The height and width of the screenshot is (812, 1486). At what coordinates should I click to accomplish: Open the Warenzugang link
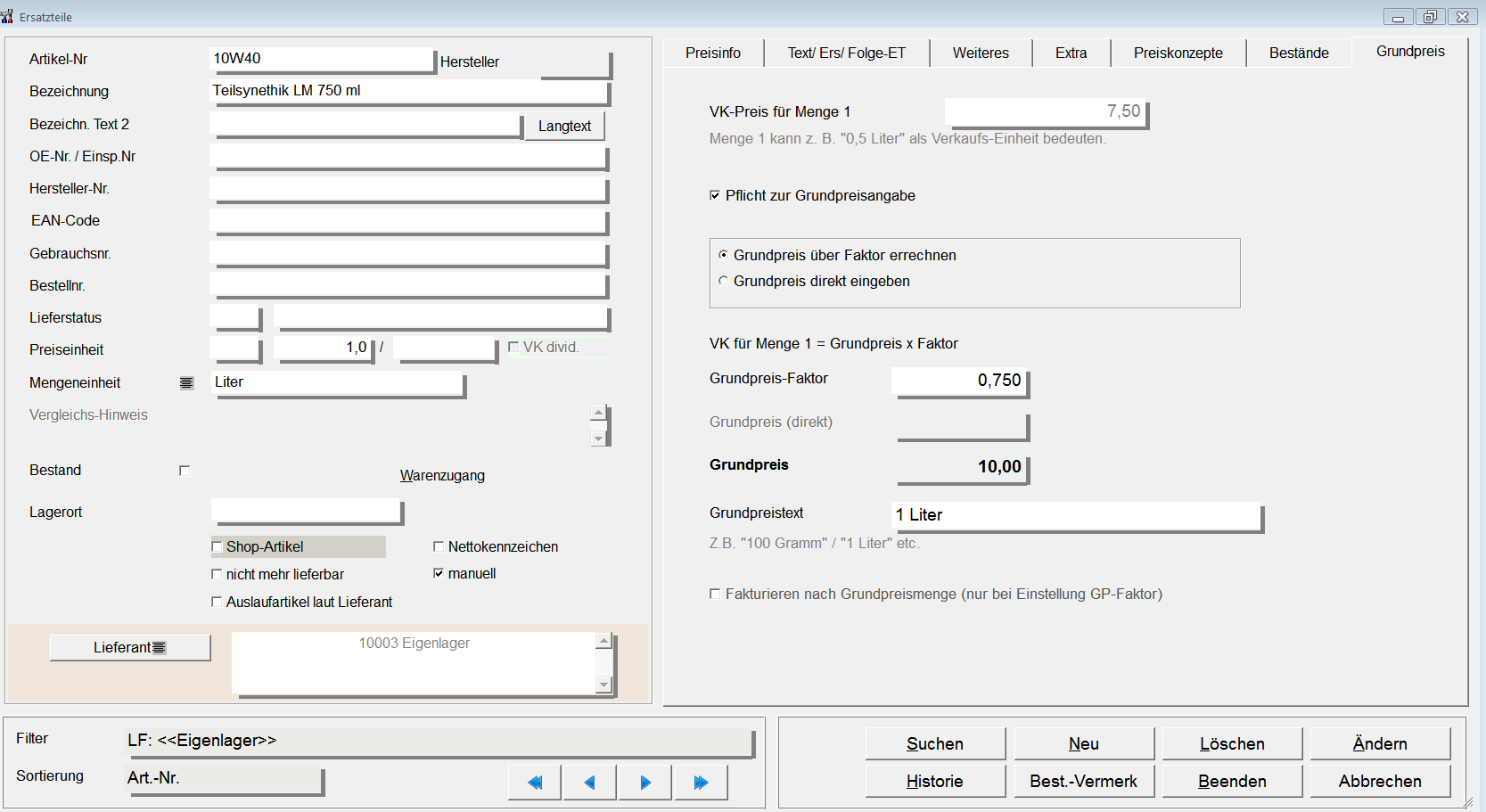(442, 475)
